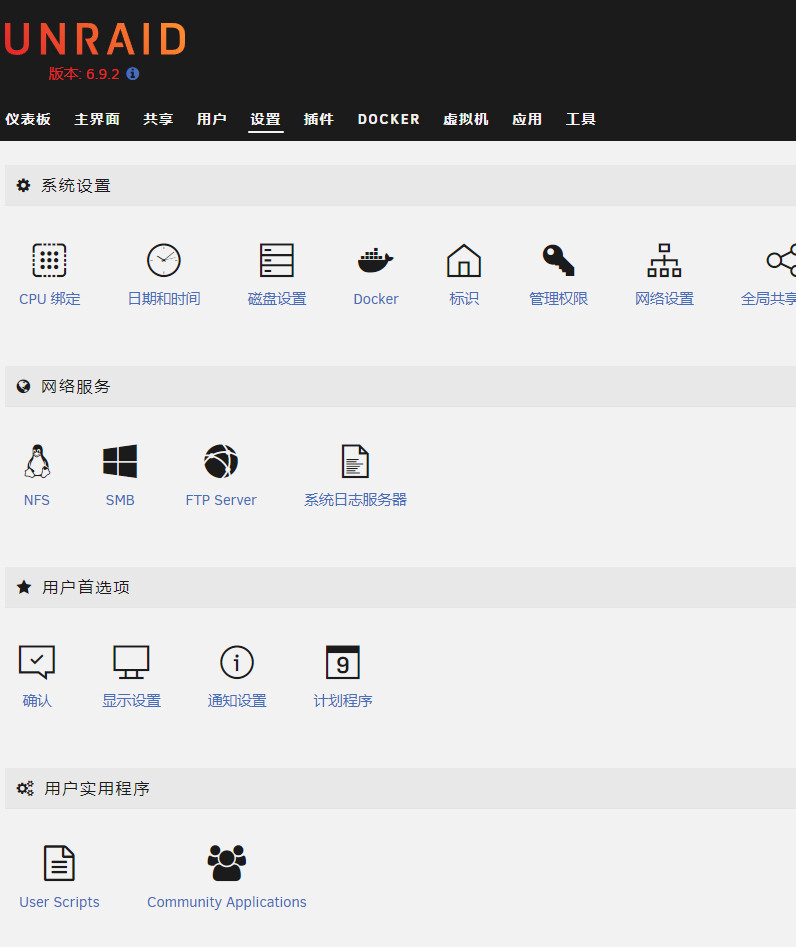Click the 管理权限 link text
Image resolution: width=796 pixels, height=947 pixels.
tap(558, 299)
